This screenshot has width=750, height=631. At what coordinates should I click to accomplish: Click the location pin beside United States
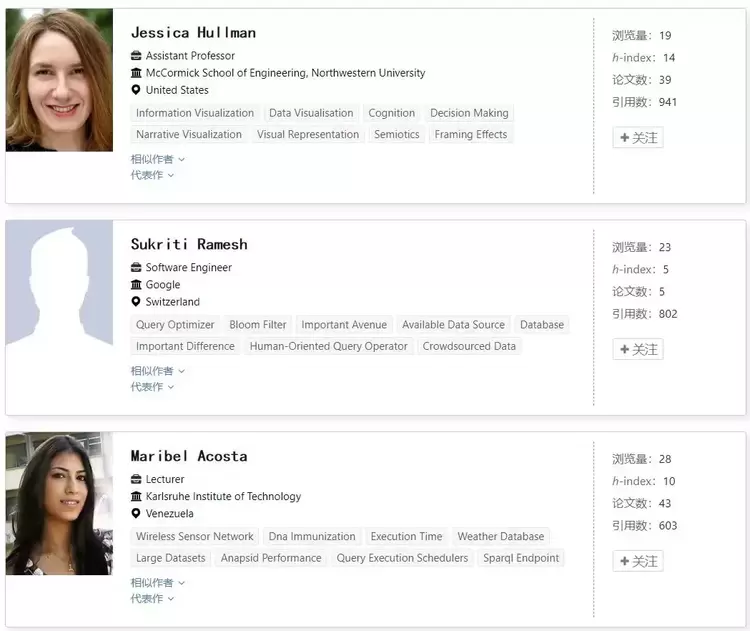pos(136,90)
